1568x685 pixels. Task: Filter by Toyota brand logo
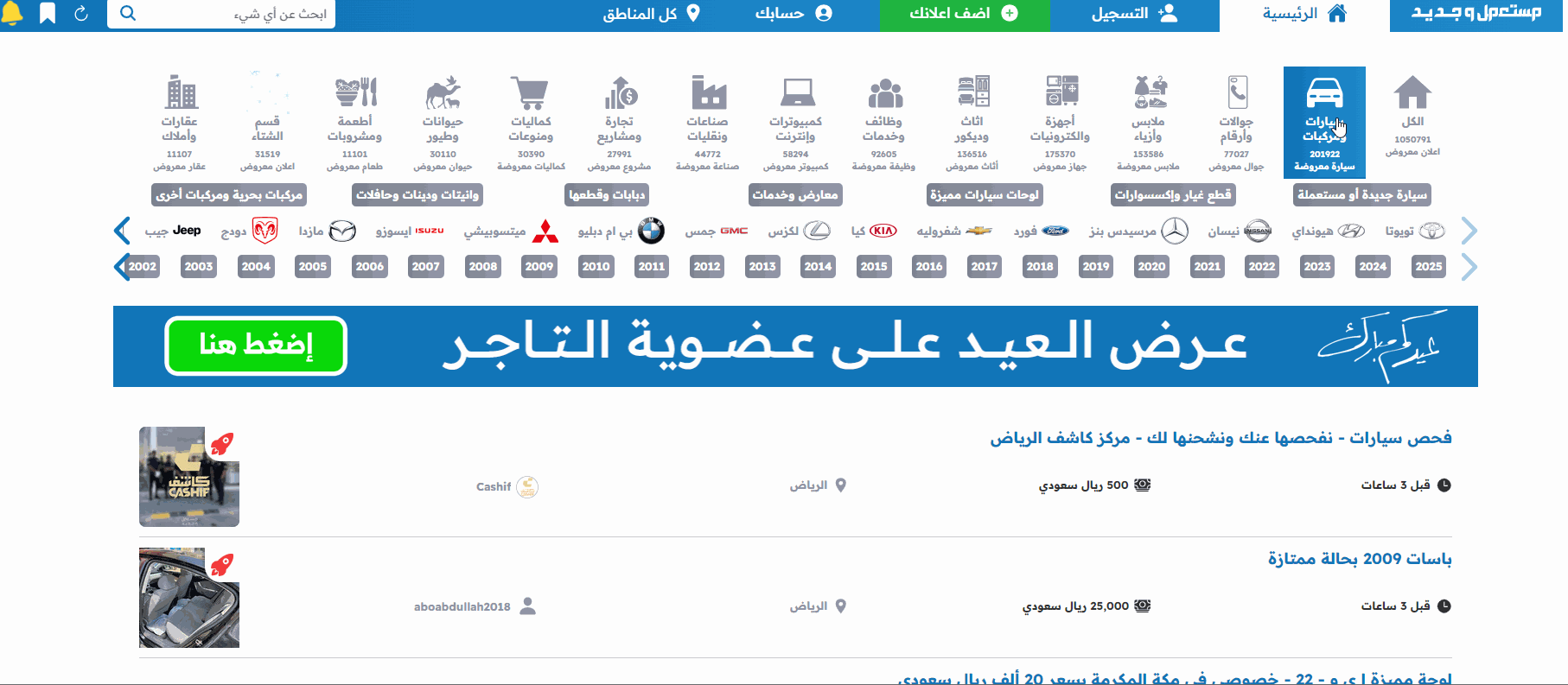point(1432,231)
